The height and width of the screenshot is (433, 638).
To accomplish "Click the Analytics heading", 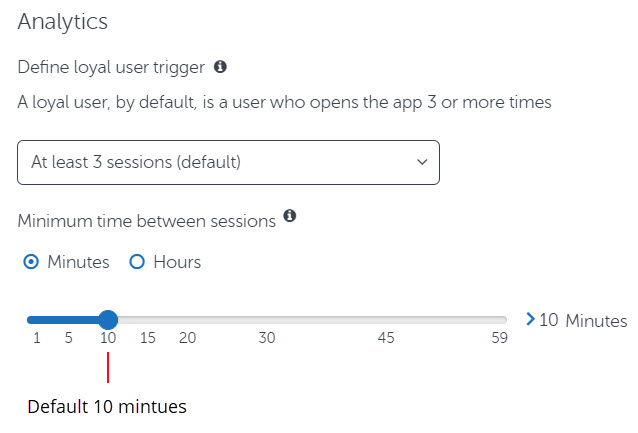I will (x=63, y=22).
